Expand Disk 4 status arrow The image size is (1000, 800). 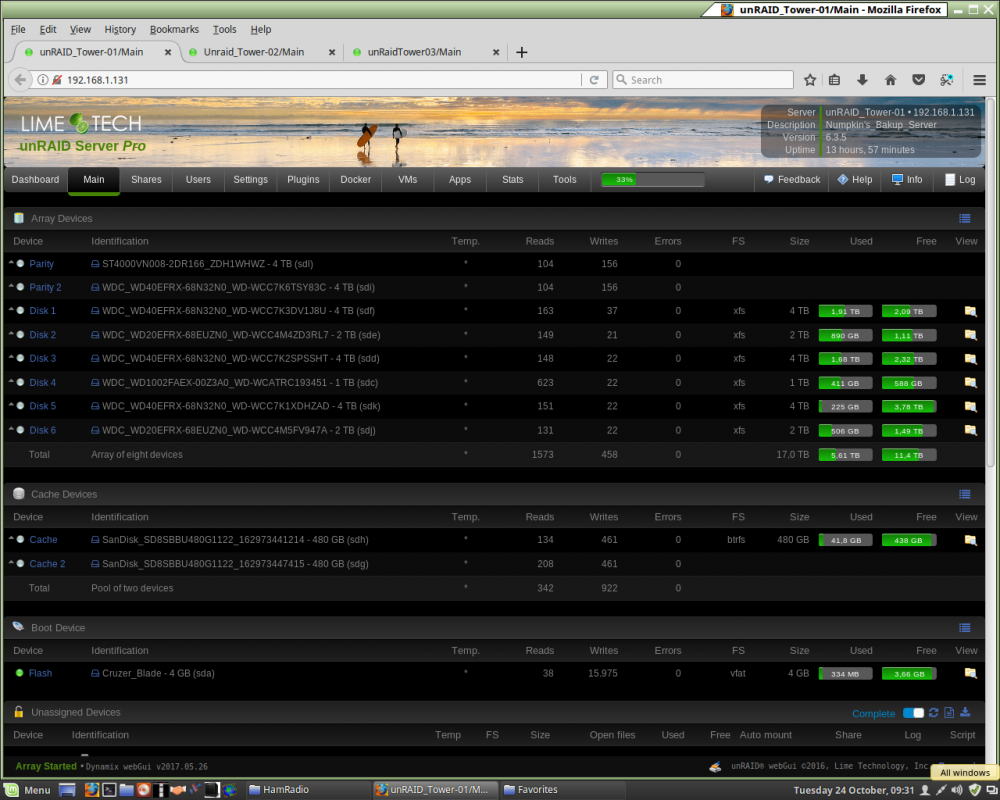coord(11,381)
